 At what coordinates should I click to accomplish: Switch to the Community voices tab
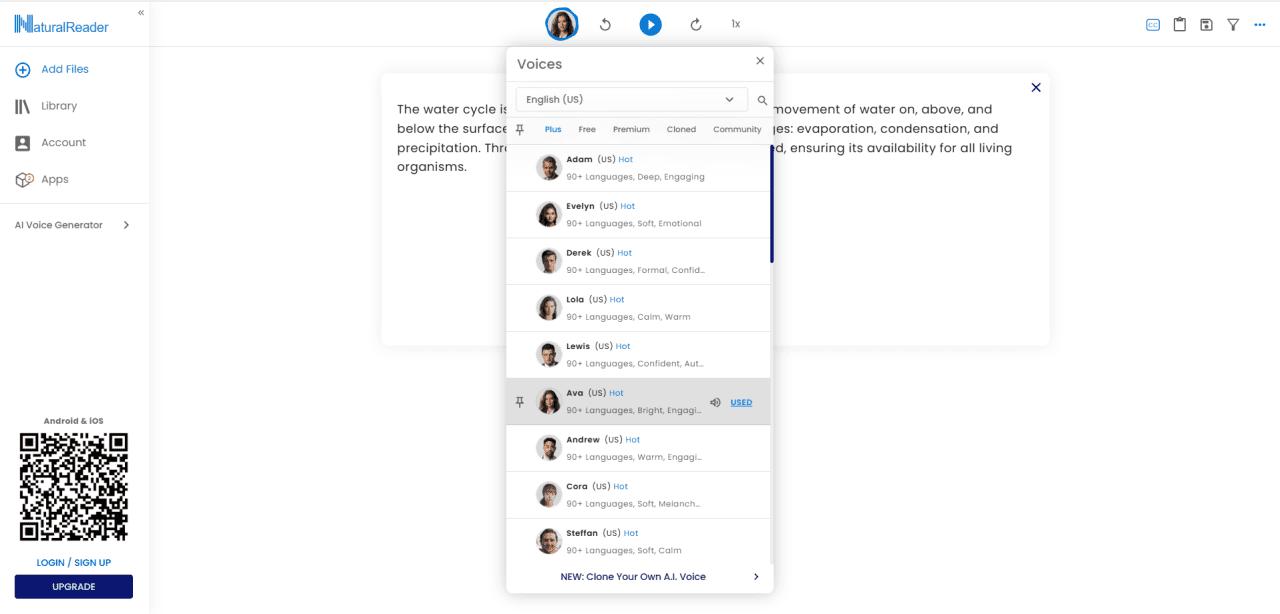tap(737, 130)
